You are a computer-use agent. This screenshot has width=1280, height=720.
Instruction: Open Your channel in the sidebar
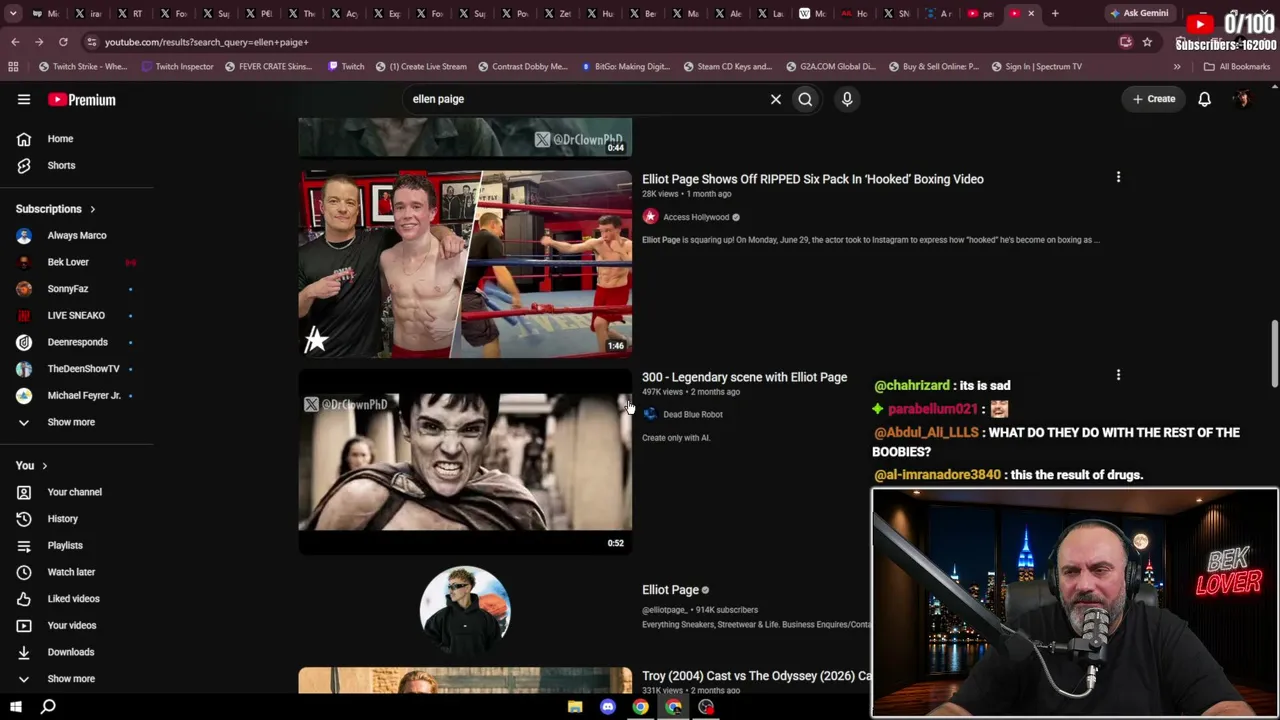click(x=76, y=492)
